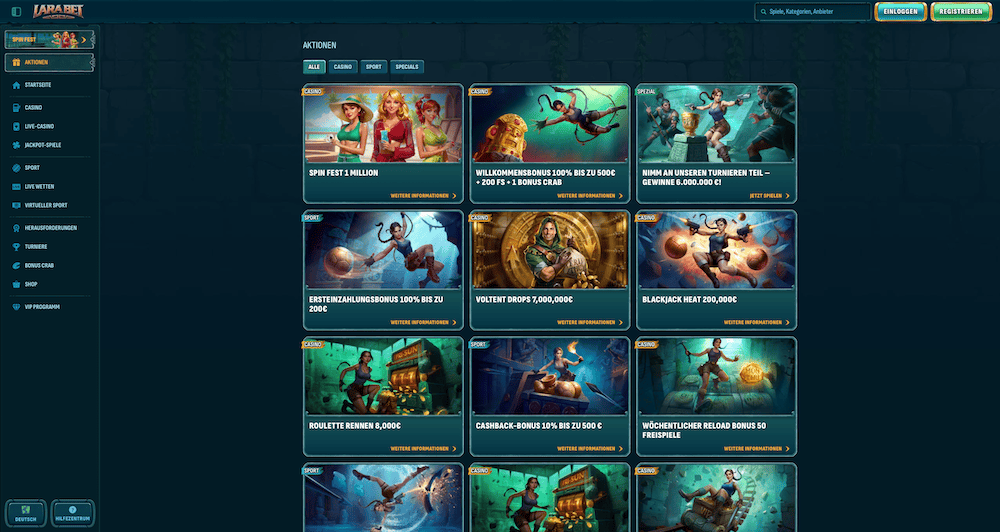Focus the Spiele, Kategorien, Anbieter search field
Image resolution: width=1000 pixels, height=532 pixels.
point(817,12)
